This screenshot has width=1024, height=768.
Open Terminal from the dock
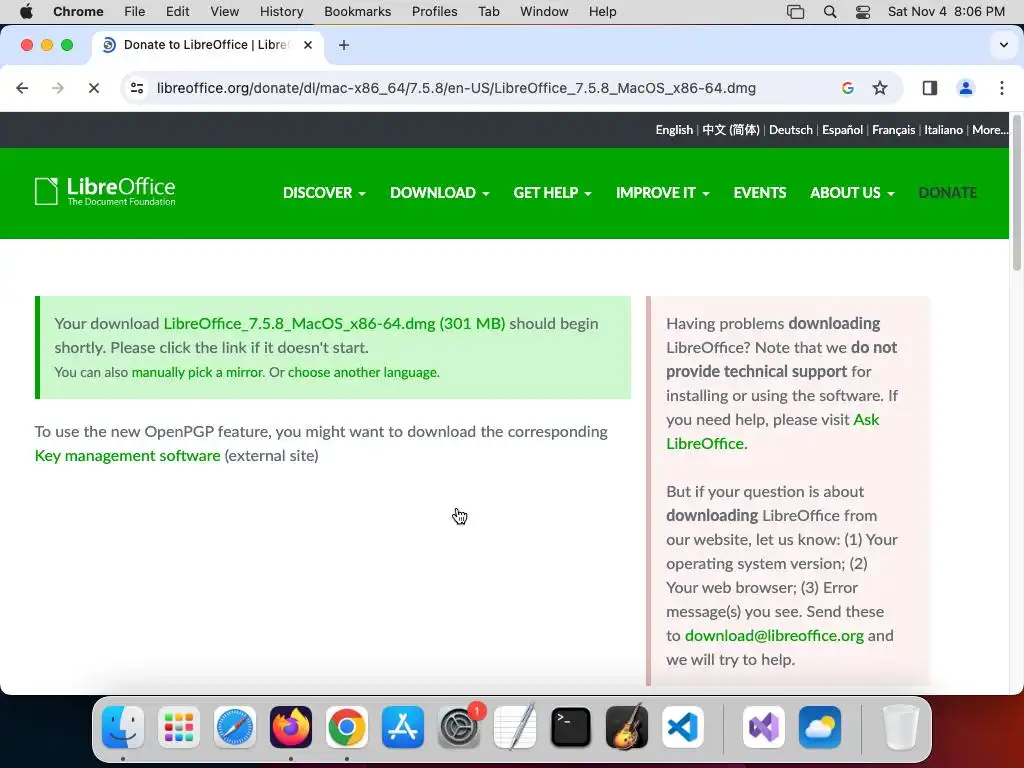pos(571,728)
